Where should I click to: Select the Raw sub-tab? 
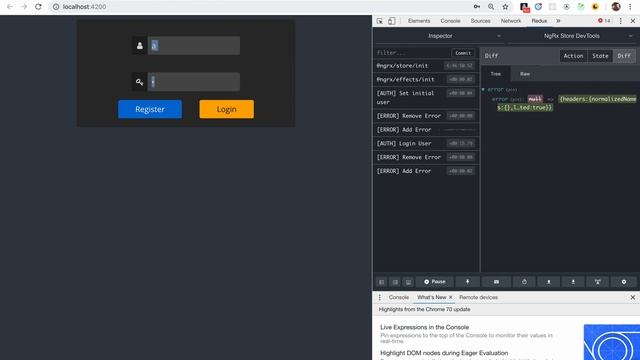click(x=525, y=74)
